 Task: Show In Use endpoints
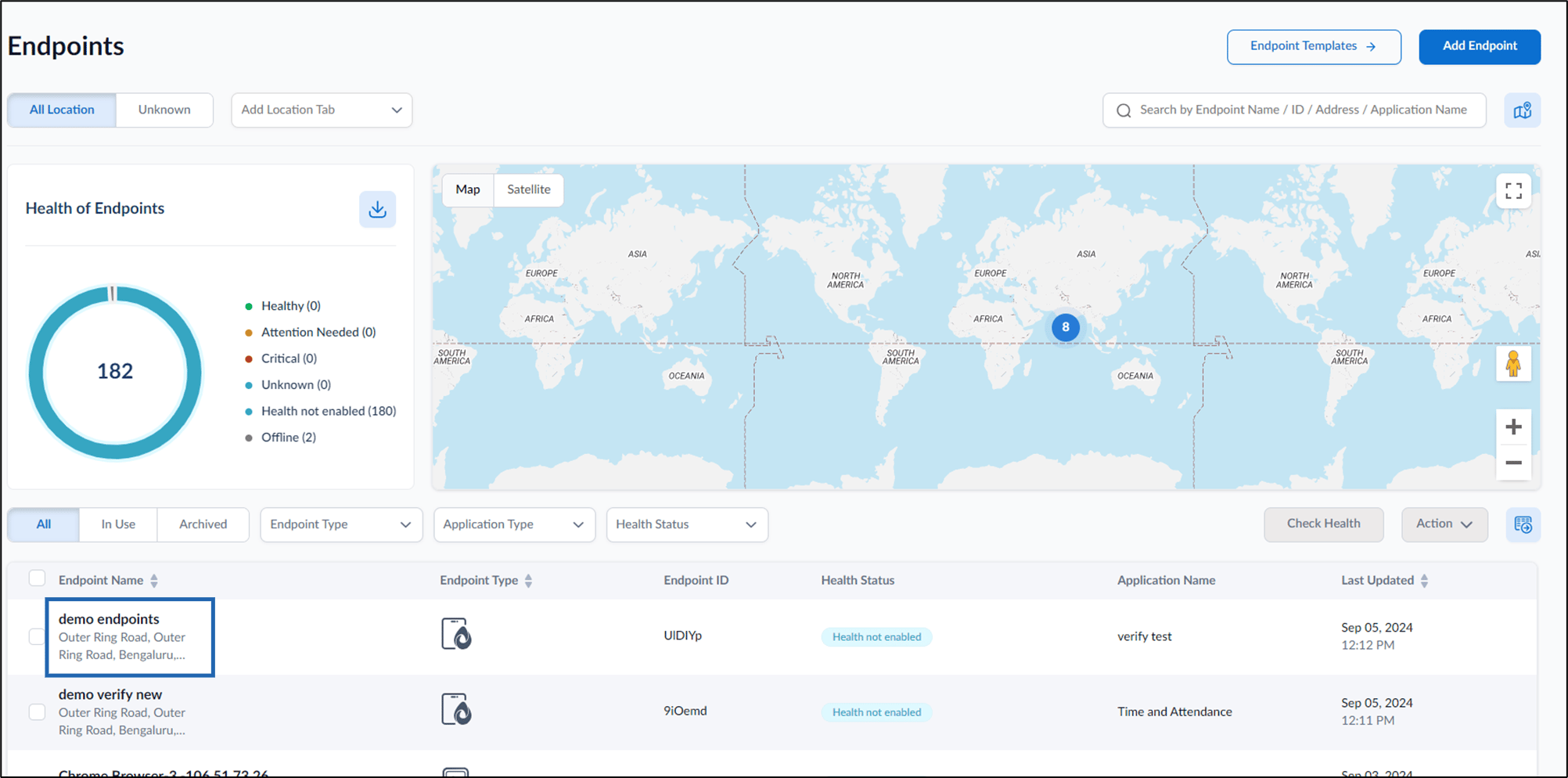pos(118,524)
